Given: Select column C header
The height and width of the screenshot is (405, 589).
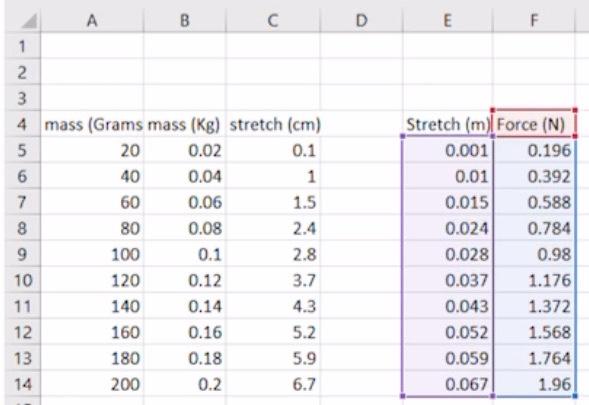Looking at the screenshot, I should (x=273, y=21).
